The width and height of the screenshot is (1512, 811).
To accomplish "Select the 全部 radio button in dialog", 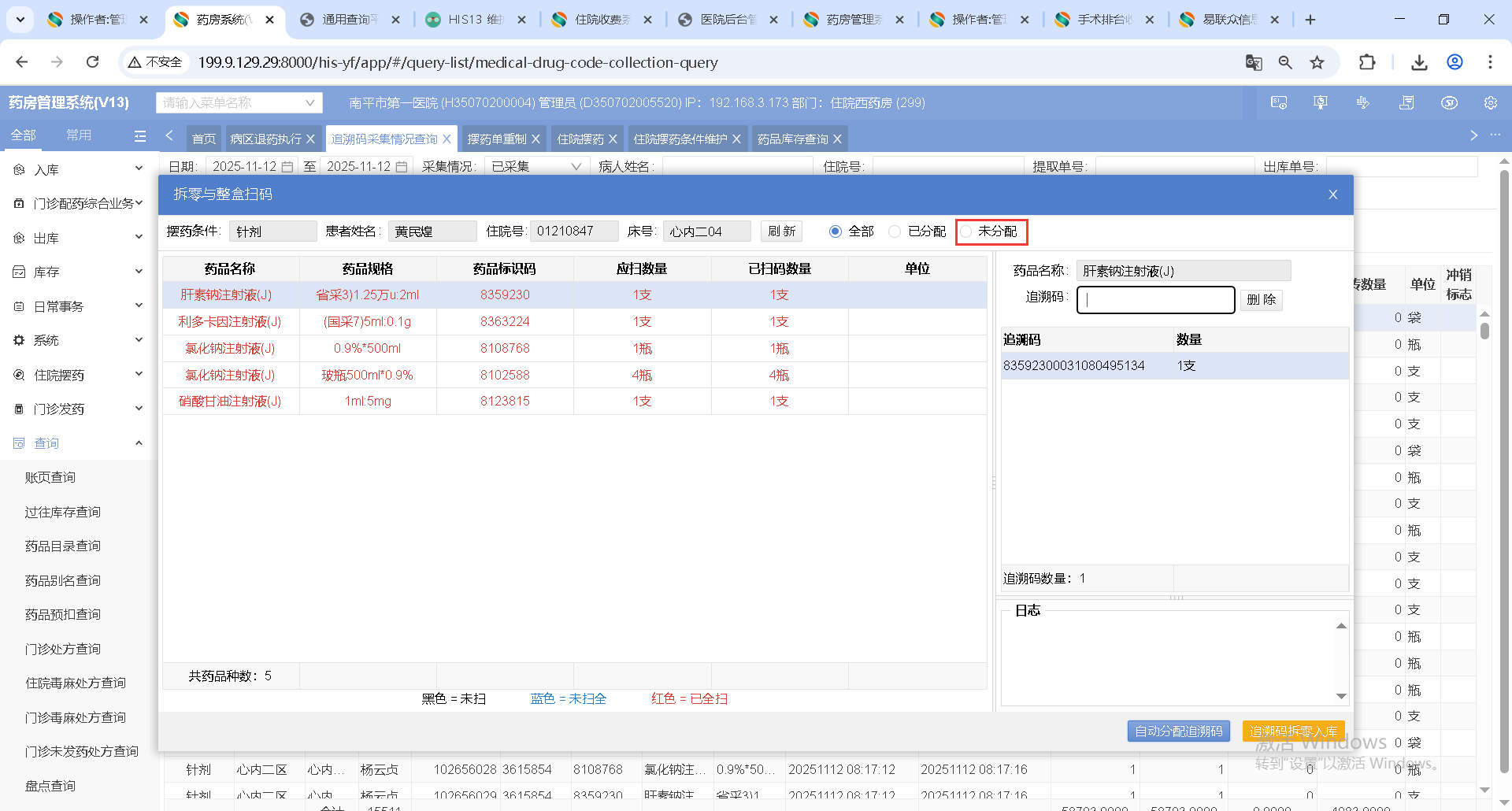I will click(x=836, y=231).
